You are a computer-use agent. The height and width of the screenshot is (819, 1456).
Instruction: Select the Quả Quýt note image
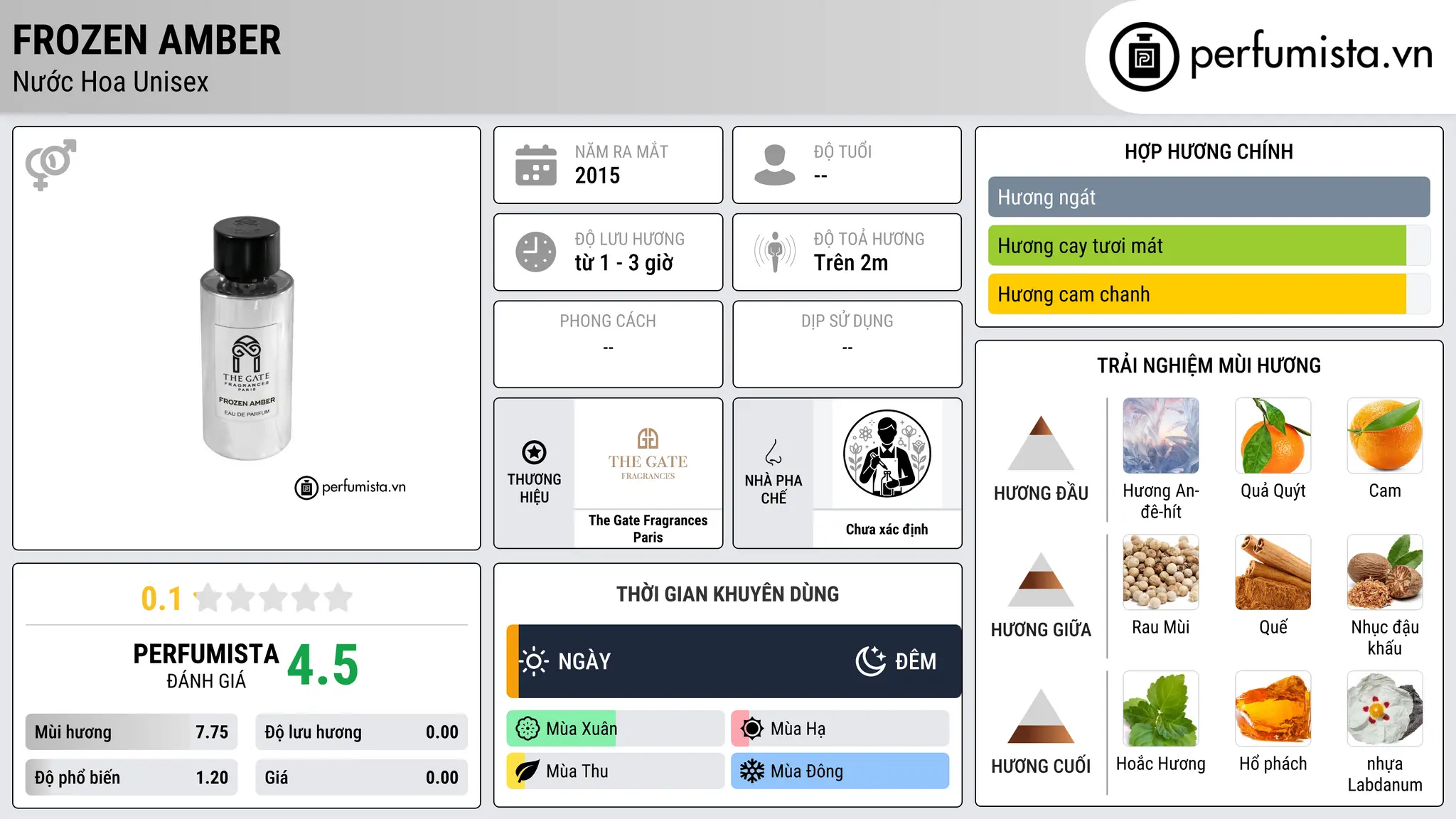(1273, 436)
